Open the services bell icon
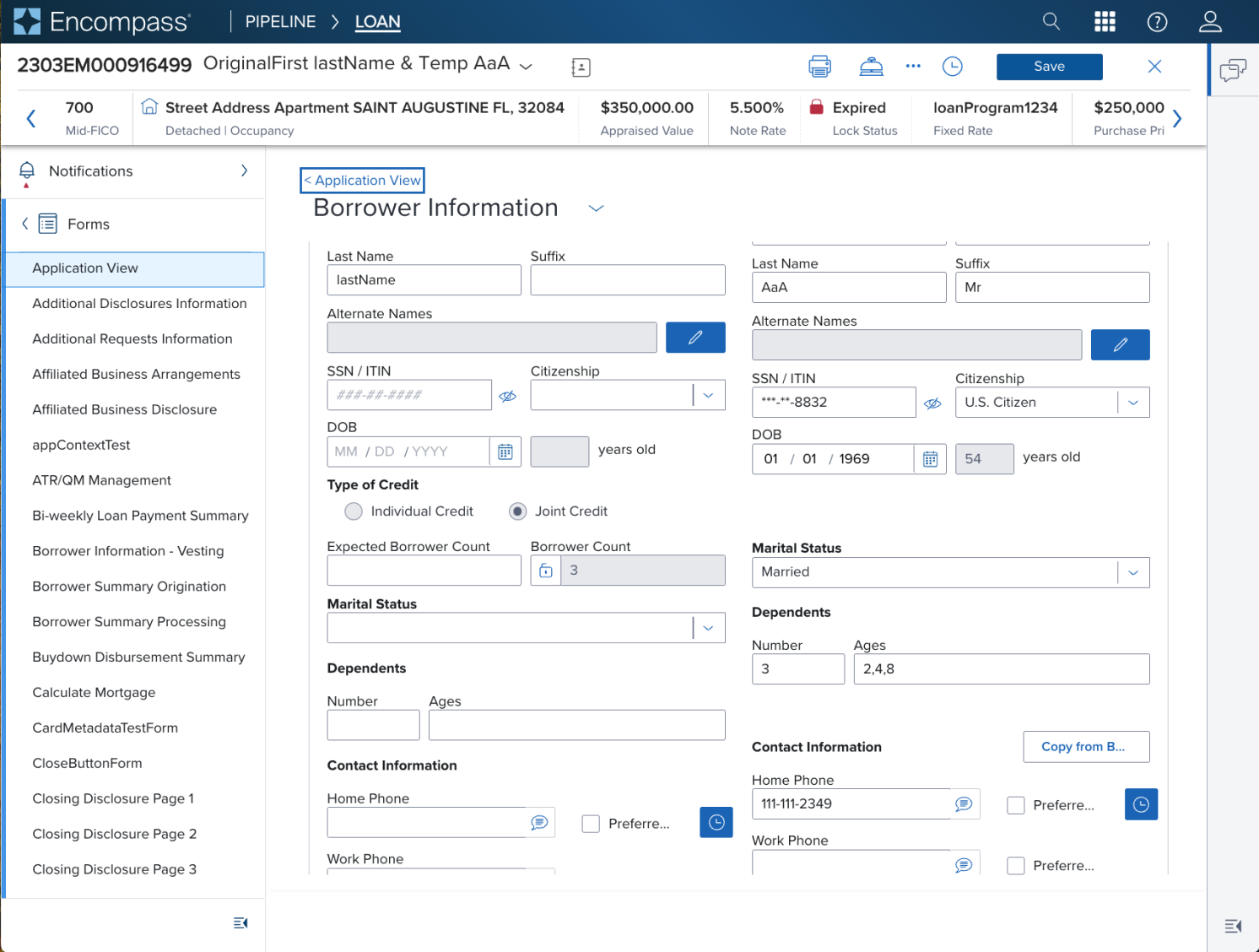 pos(871,67)
